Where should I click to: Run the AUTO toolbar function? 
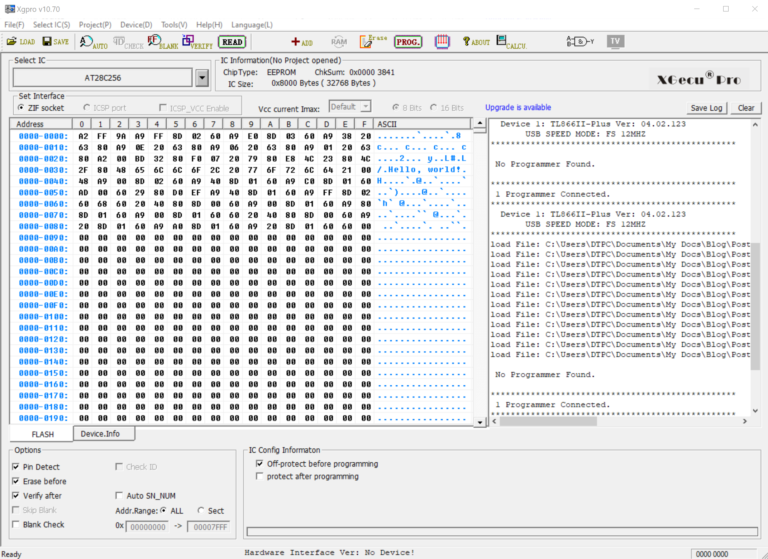(93, 42)
